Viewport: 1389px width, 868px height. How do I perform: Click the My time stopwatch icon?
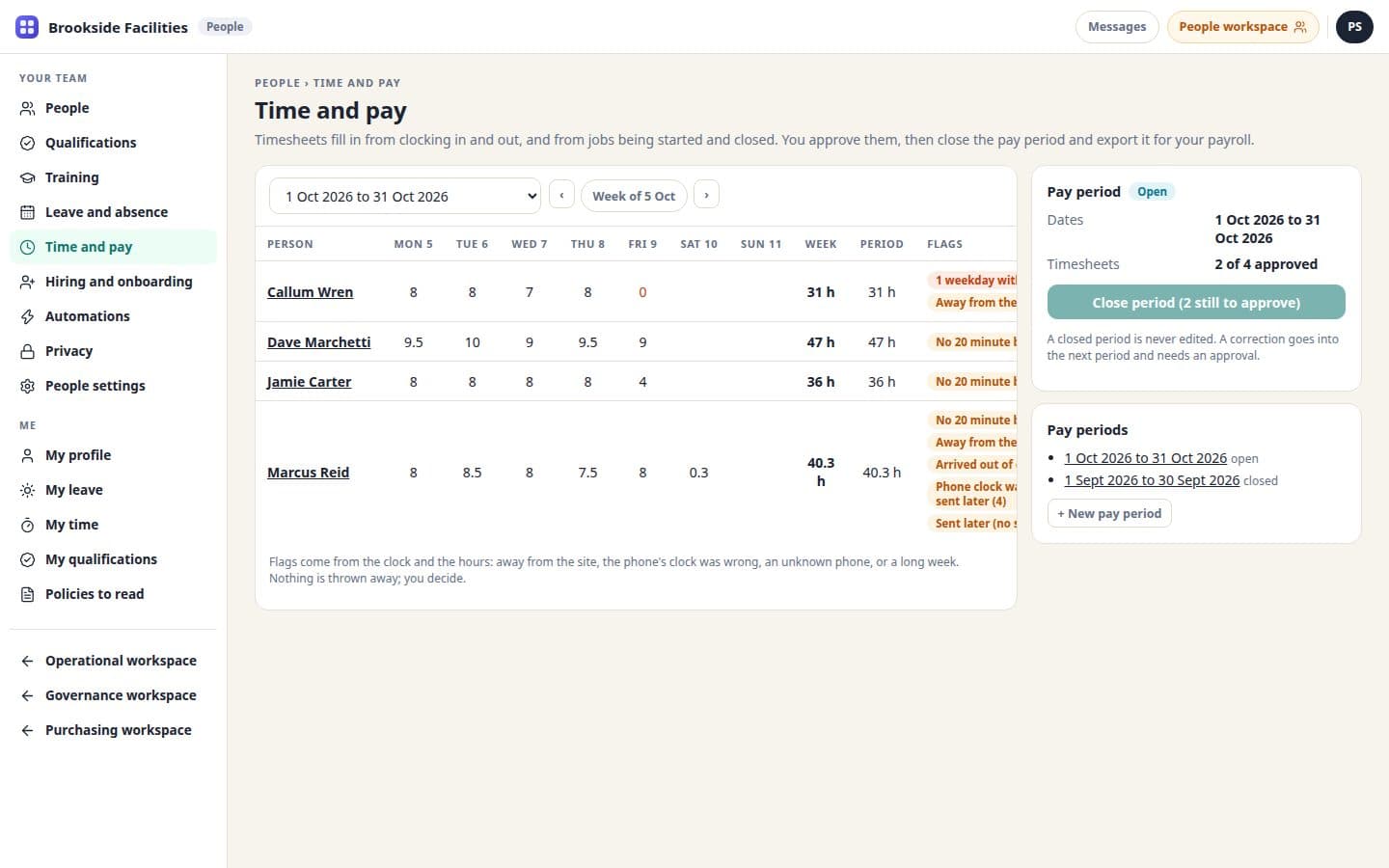pos(27,525)
